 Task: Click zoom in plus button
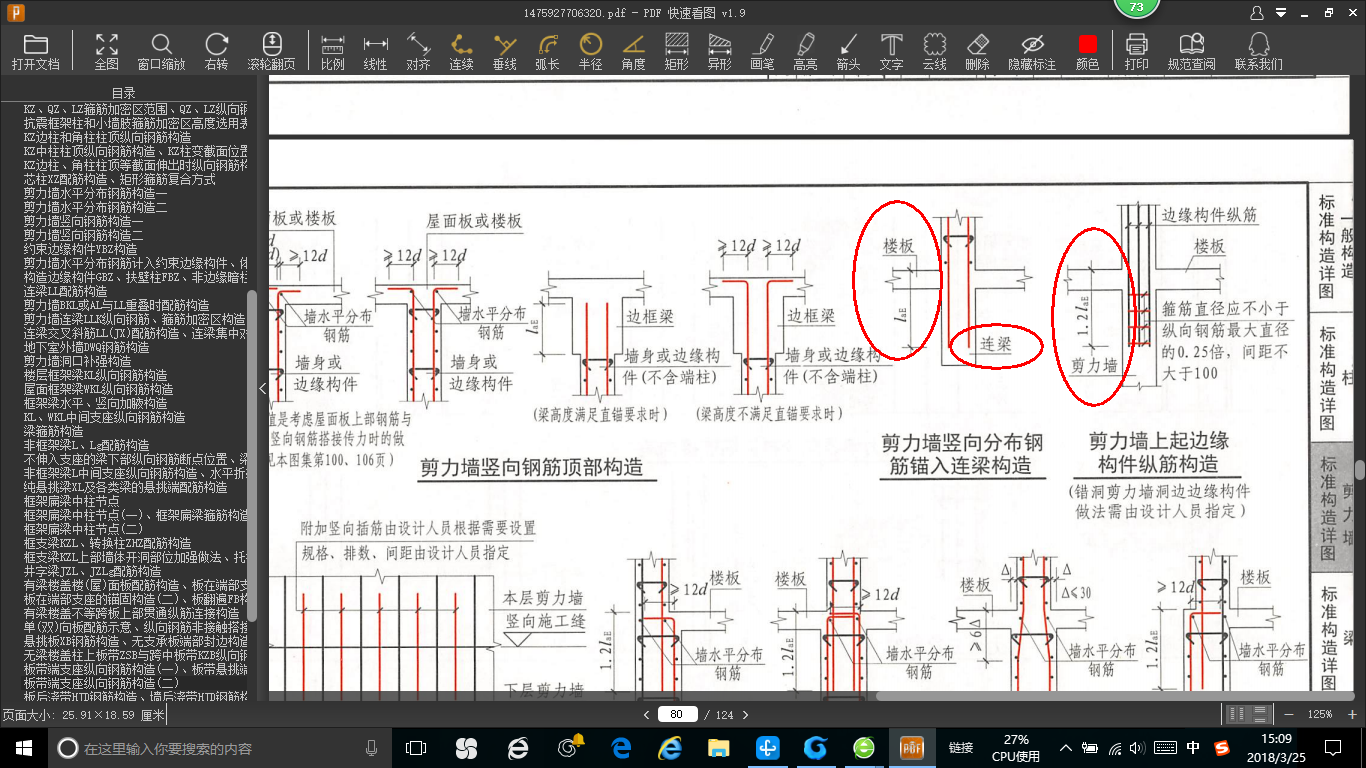[1353, 714]
